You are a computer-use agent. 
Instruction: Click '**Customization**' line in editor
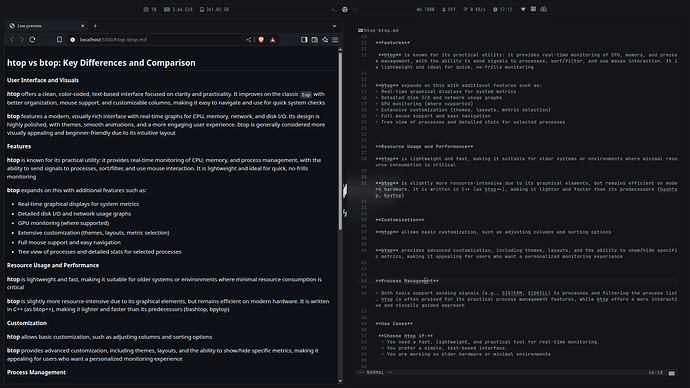point(400,220)
